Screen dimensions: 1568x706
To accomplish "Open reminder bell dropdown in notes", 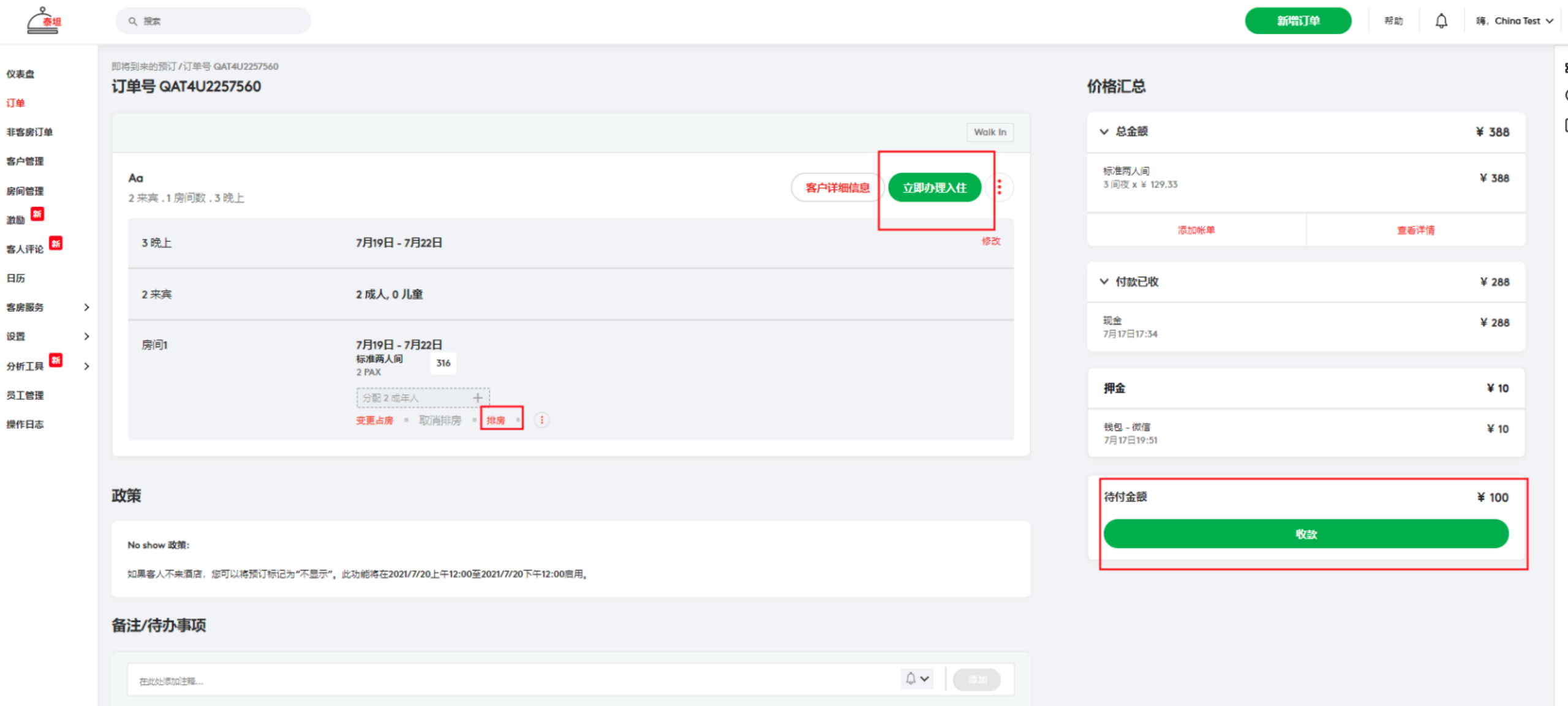I will click(x=917, y=679).
